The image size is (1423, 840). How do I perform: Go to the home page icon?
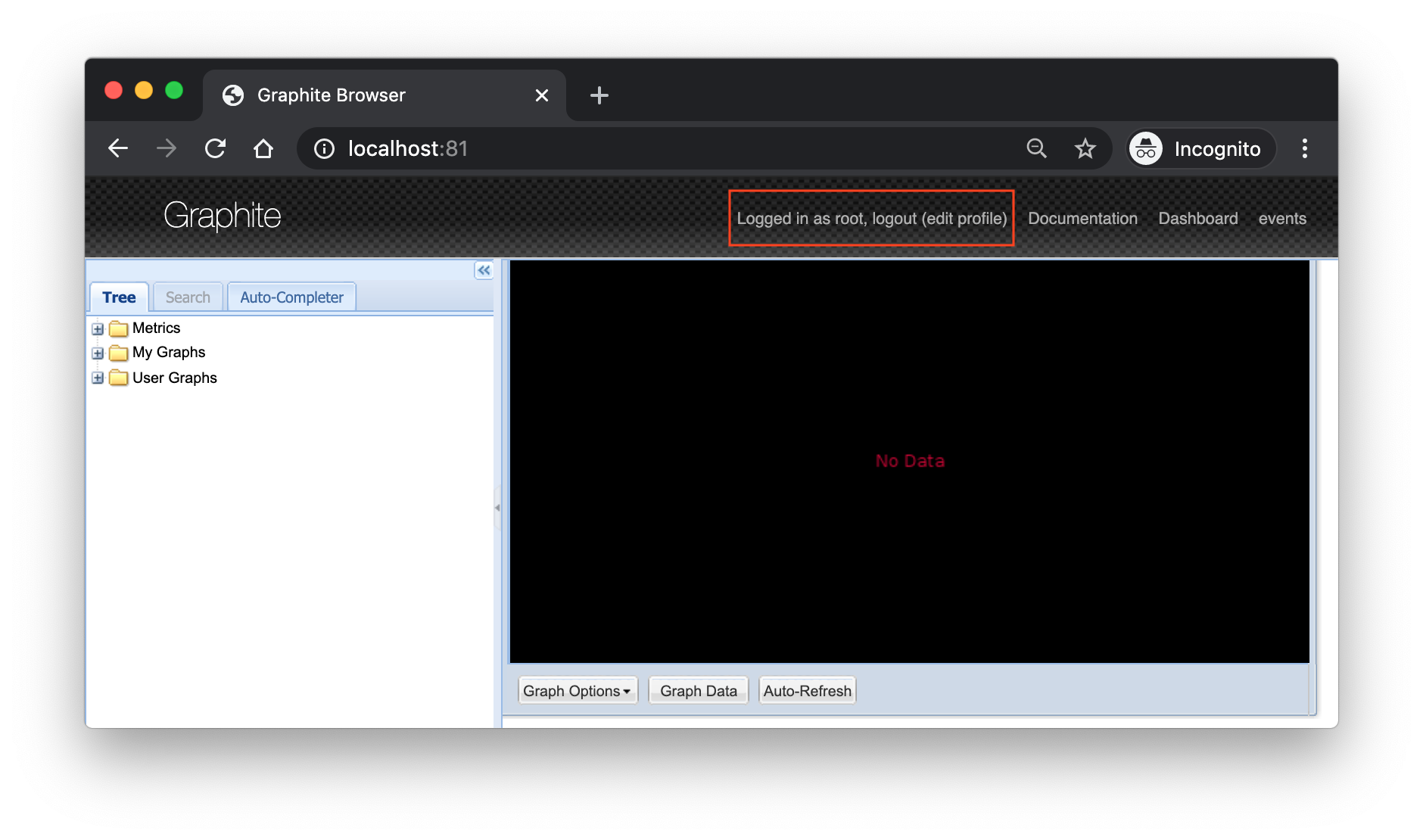[x=263, y=148]
